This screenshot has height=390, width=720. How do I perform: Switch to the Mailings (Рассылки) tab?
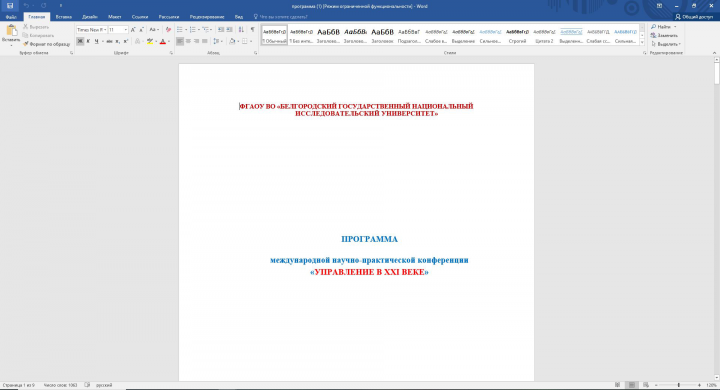[169, 17]
